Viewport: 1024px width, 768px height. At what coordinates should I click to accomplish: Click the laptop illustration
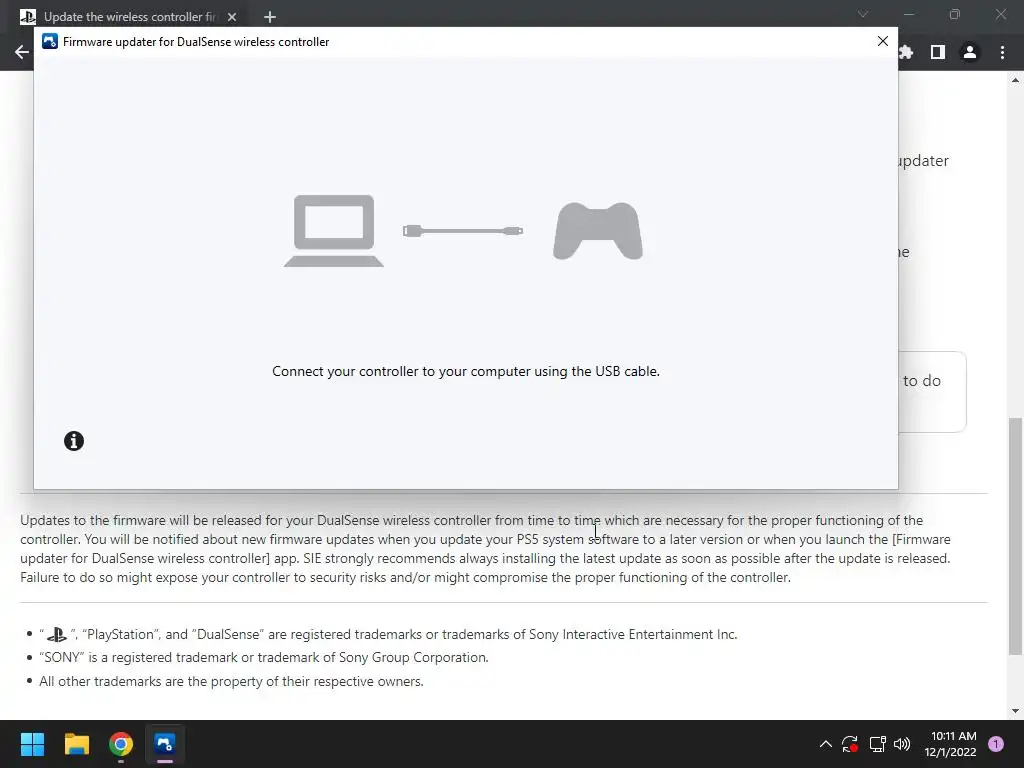(334, 231)
